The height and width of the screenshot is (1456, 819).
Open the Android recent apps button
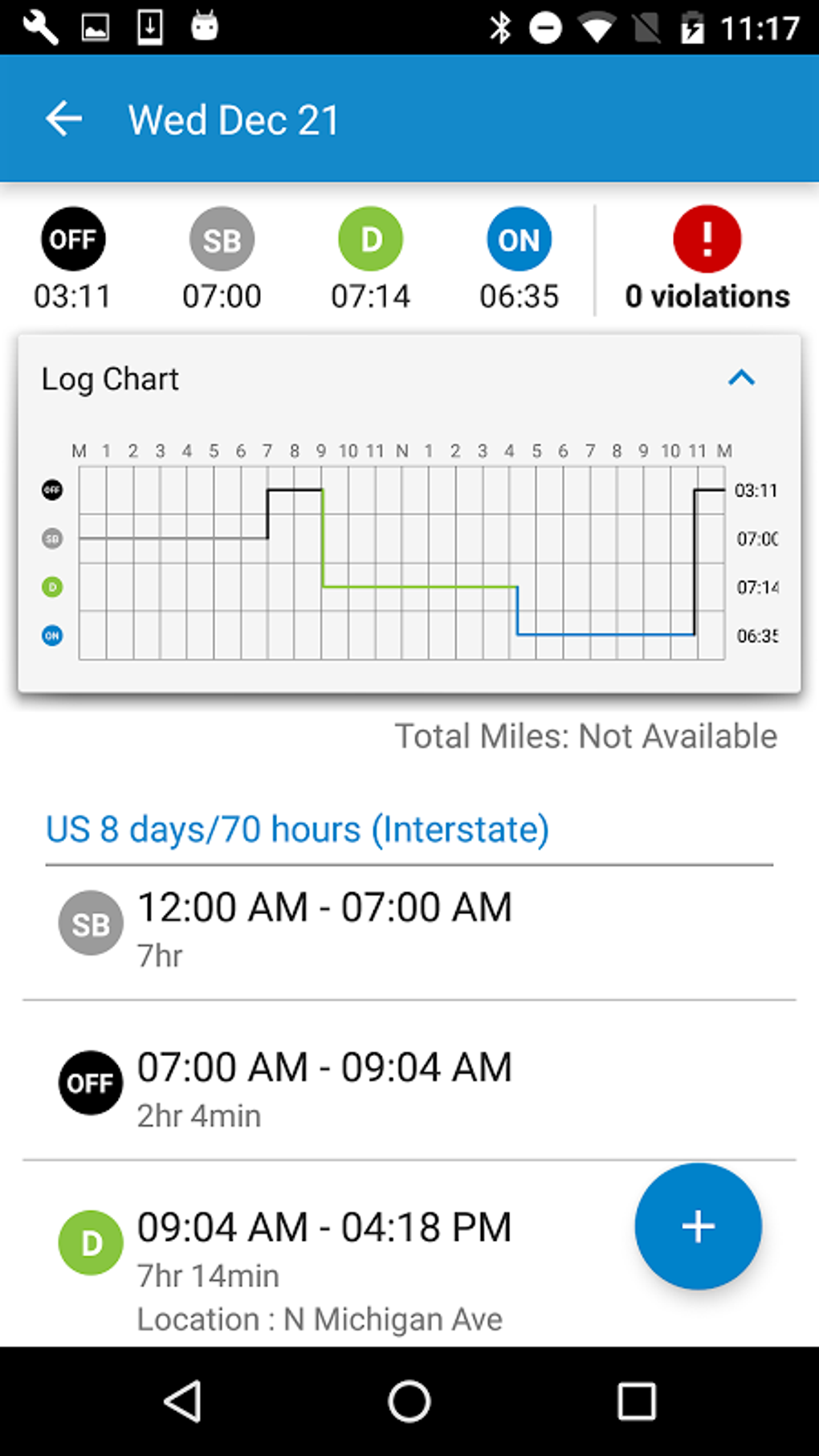636,1402
